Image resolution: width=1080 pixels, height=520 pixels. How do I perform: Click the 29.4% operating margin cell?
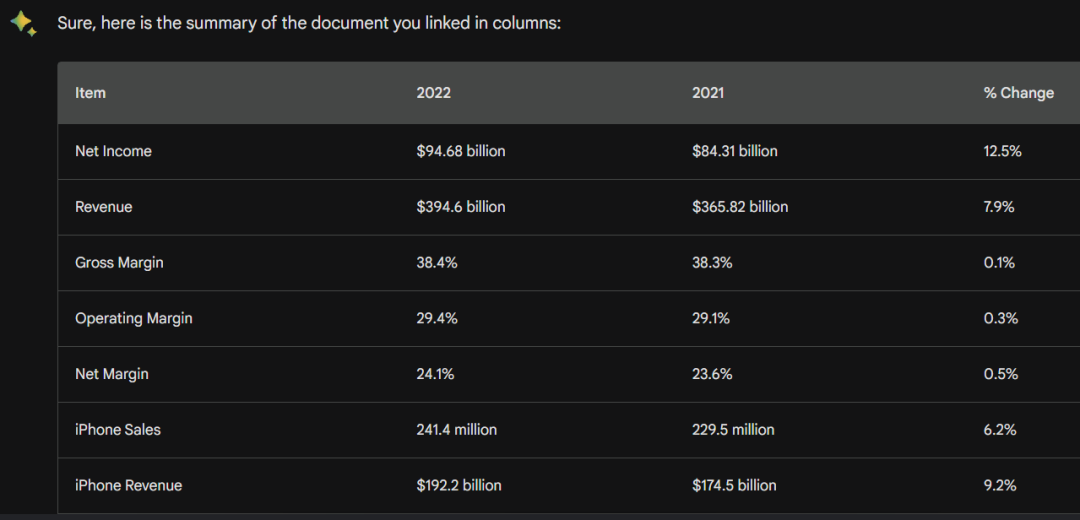click(436, 318)
